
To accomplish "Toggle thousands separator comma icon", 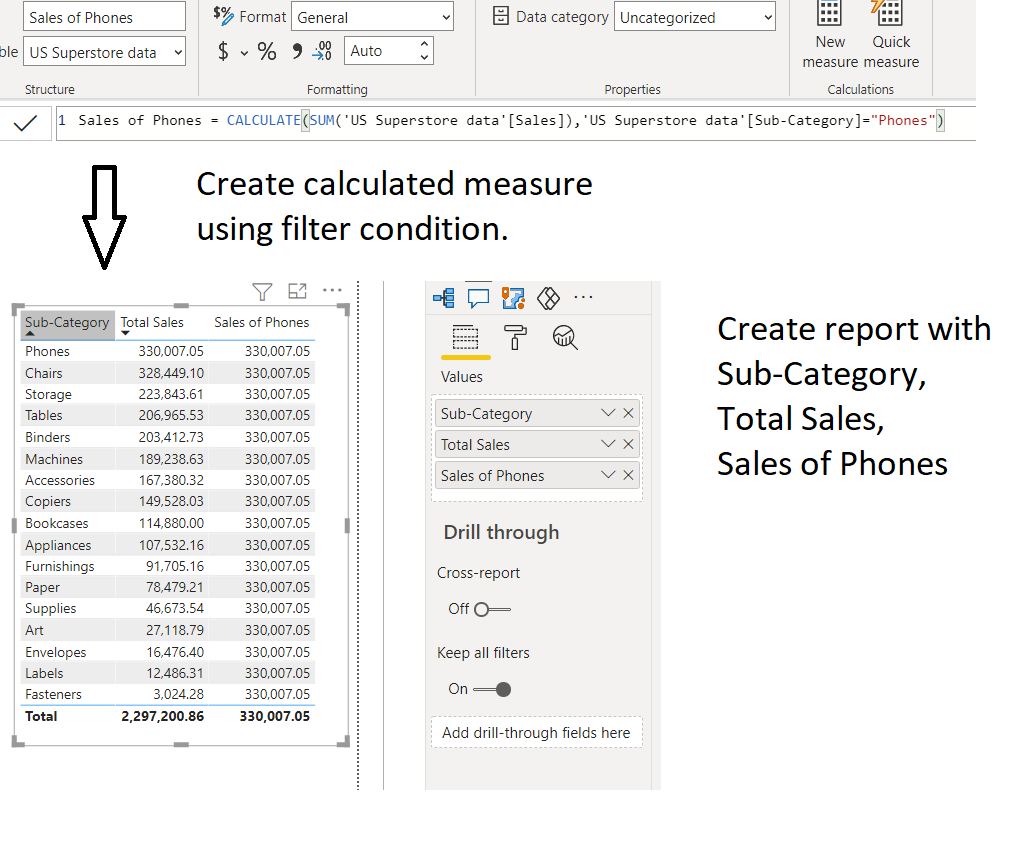I will click(297, 52).
